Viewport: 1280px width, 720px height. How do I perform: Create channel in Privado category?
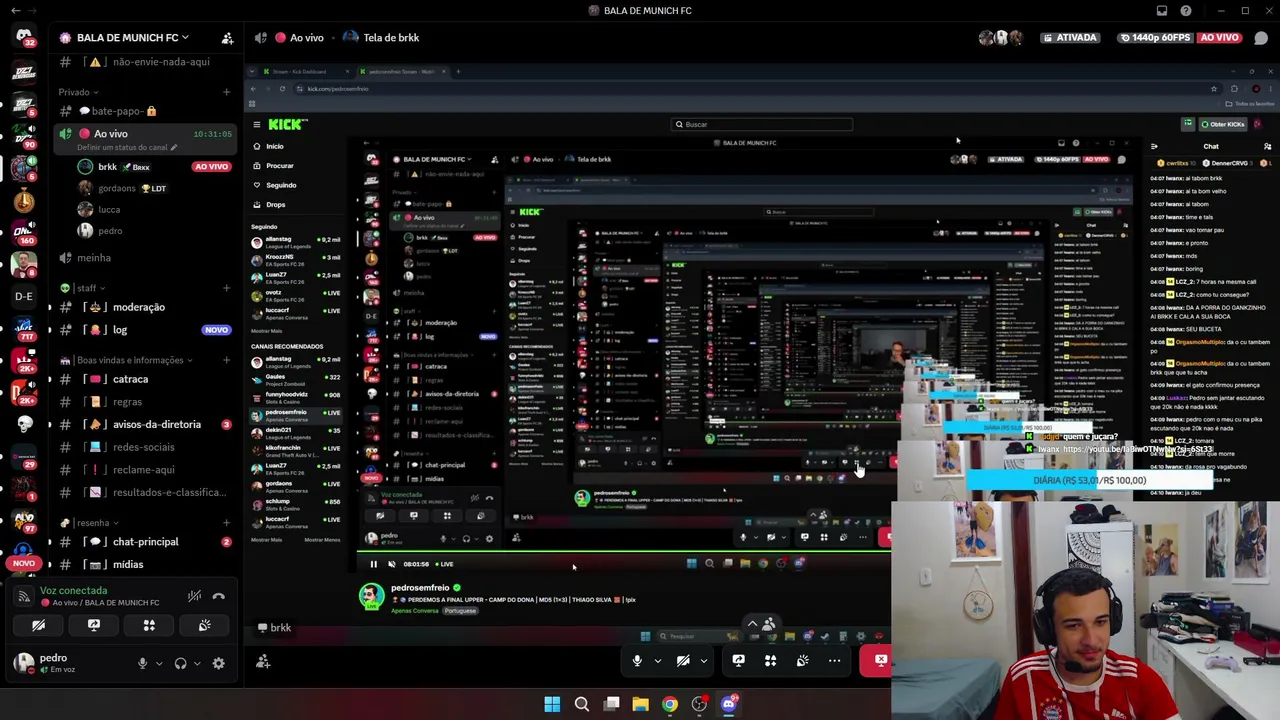(x=226, y=92)
